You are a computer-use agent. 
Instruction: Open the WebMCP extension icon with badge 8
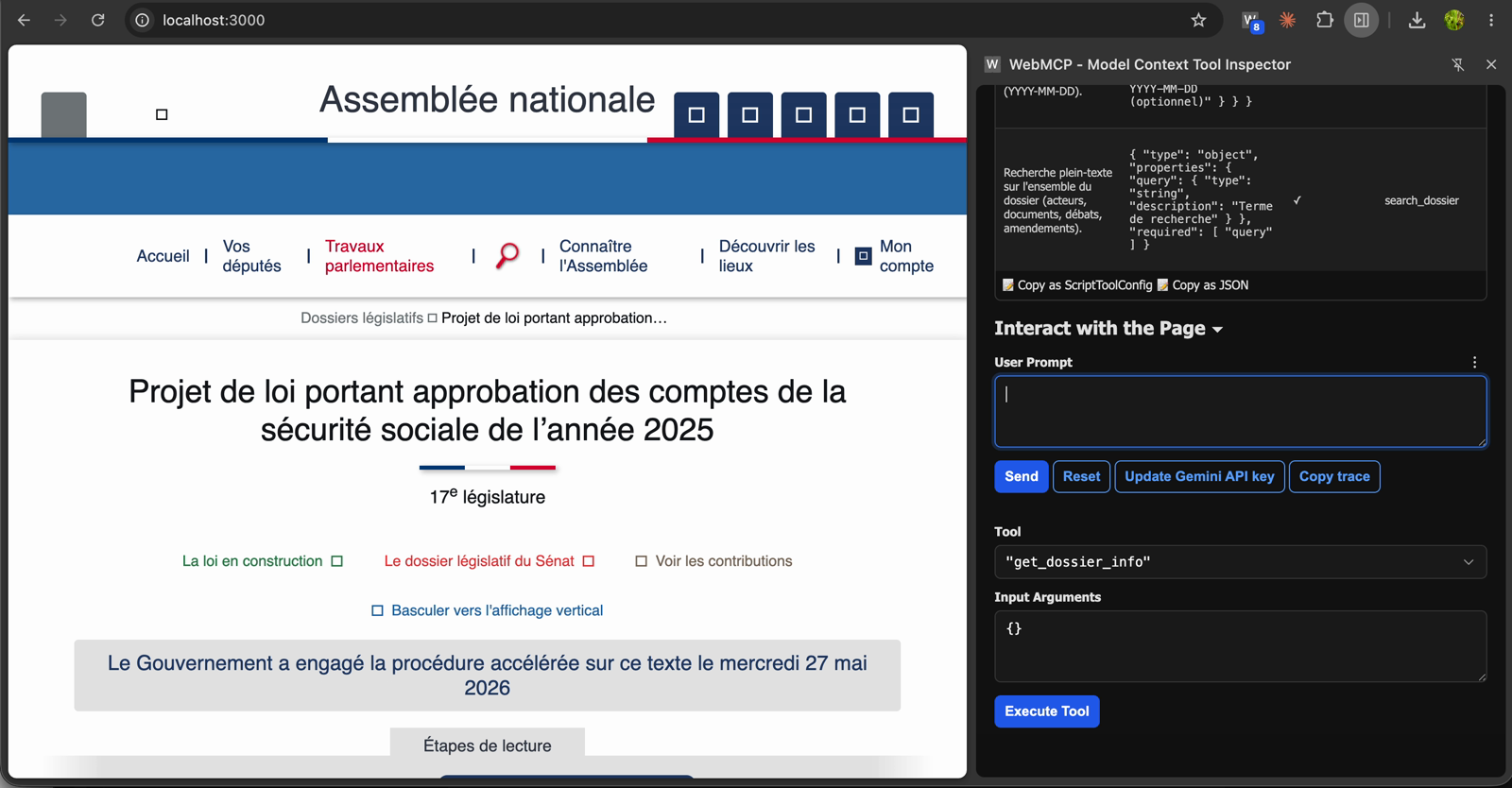pyautogui.click(x=1251, y=21)
